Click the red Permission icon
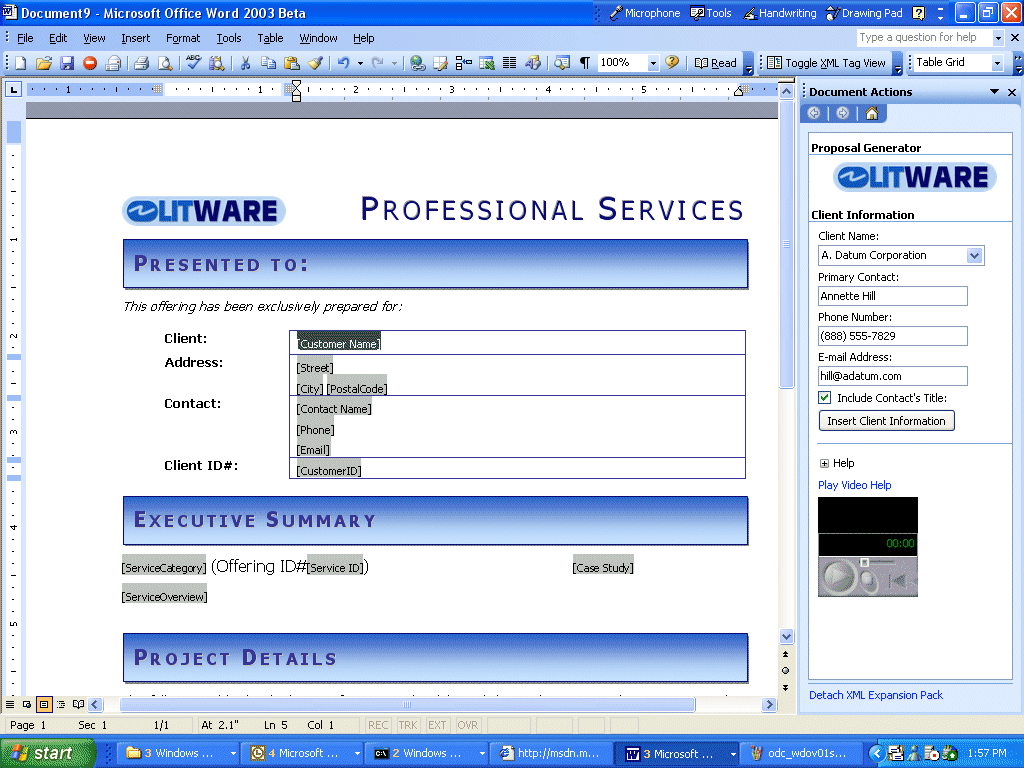The width and height of the screenshot is (1024, 768). pos(90,63)
